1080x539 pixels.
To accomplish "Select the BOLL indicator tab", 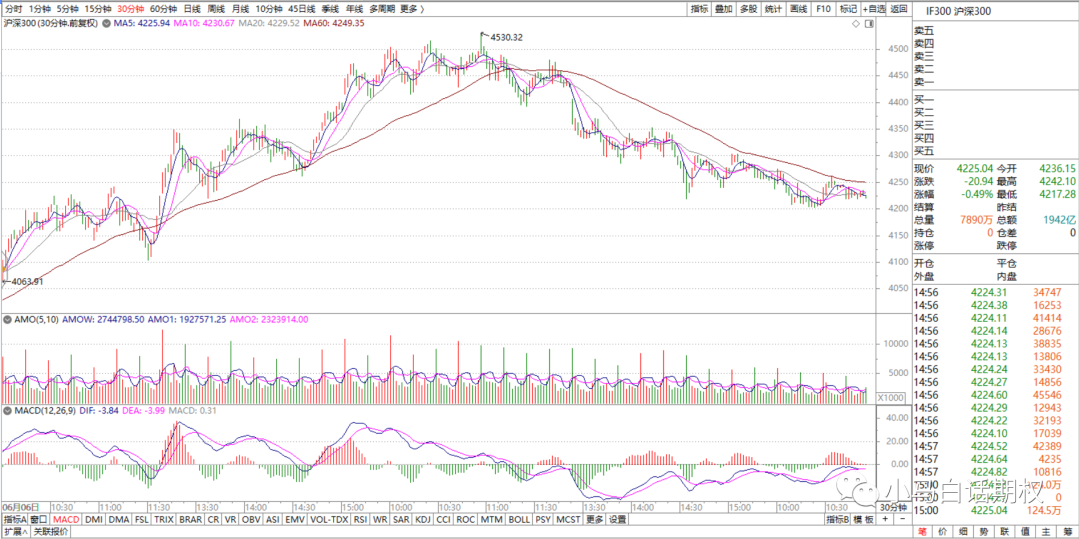I will pos(518,519).
